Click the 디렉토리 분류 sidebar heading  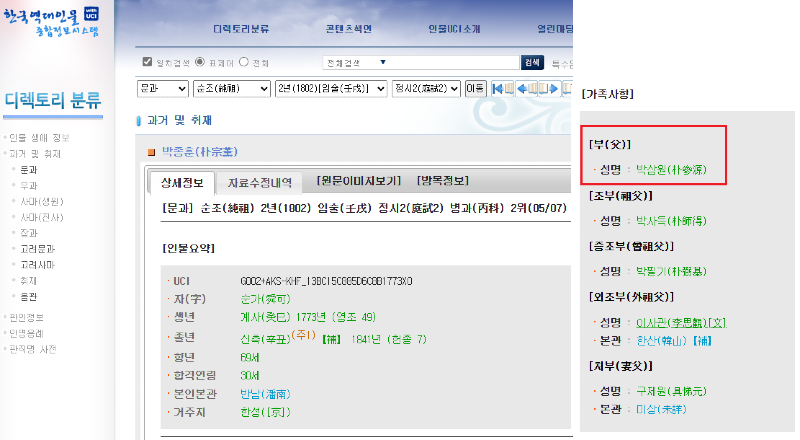53,101
